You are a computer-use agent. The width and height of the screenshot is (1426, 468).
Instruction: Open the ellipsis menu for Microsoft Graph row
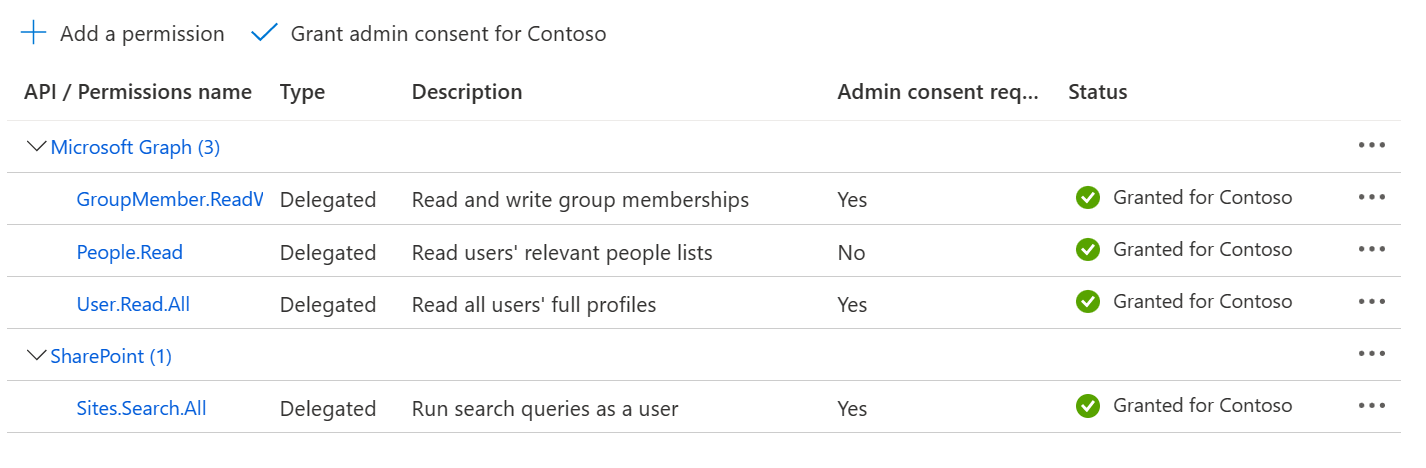(1372, 146)
